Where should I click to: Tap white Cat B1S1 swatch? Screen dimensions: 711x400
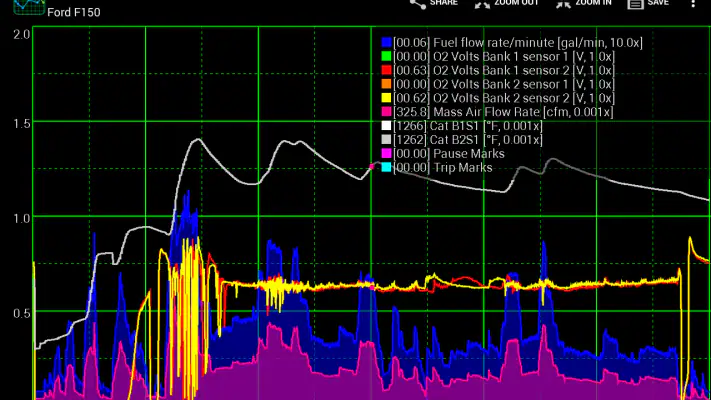pyautogui.click(x=386, y=126)
